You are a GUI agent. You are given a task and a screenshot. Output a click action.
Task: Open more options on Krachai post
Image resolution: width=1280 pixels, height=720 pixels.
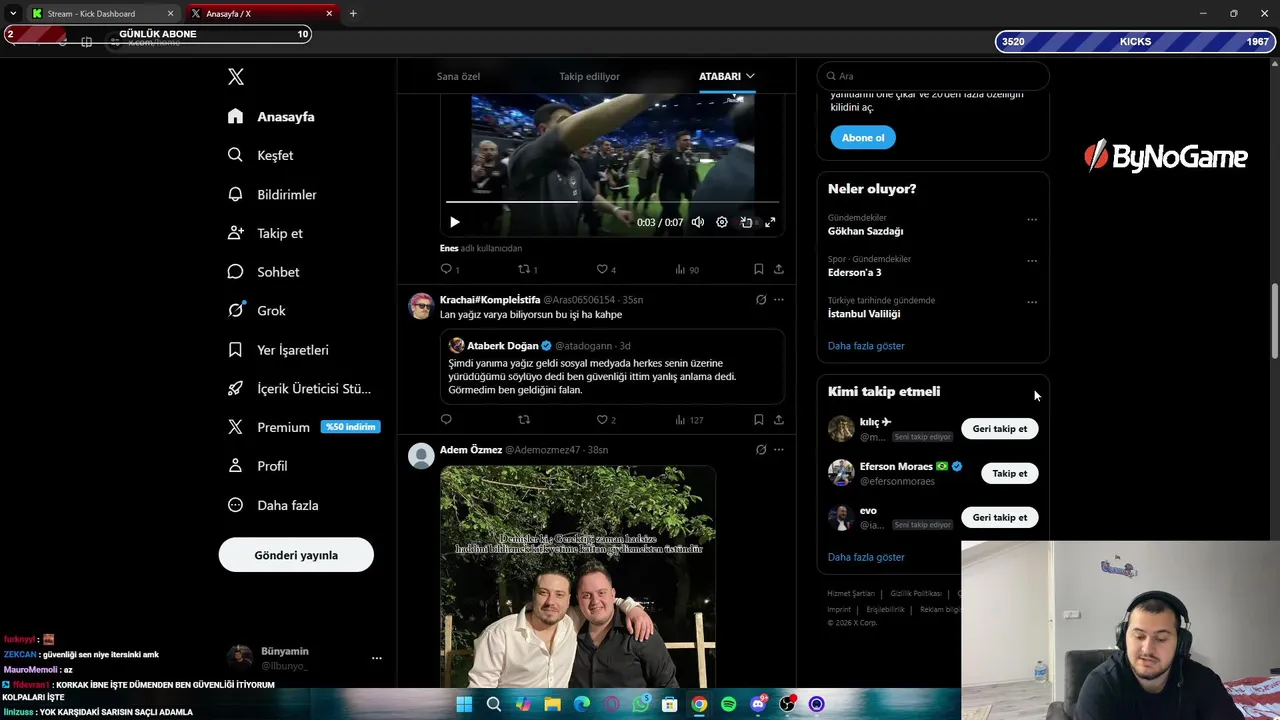pos(779,300)
